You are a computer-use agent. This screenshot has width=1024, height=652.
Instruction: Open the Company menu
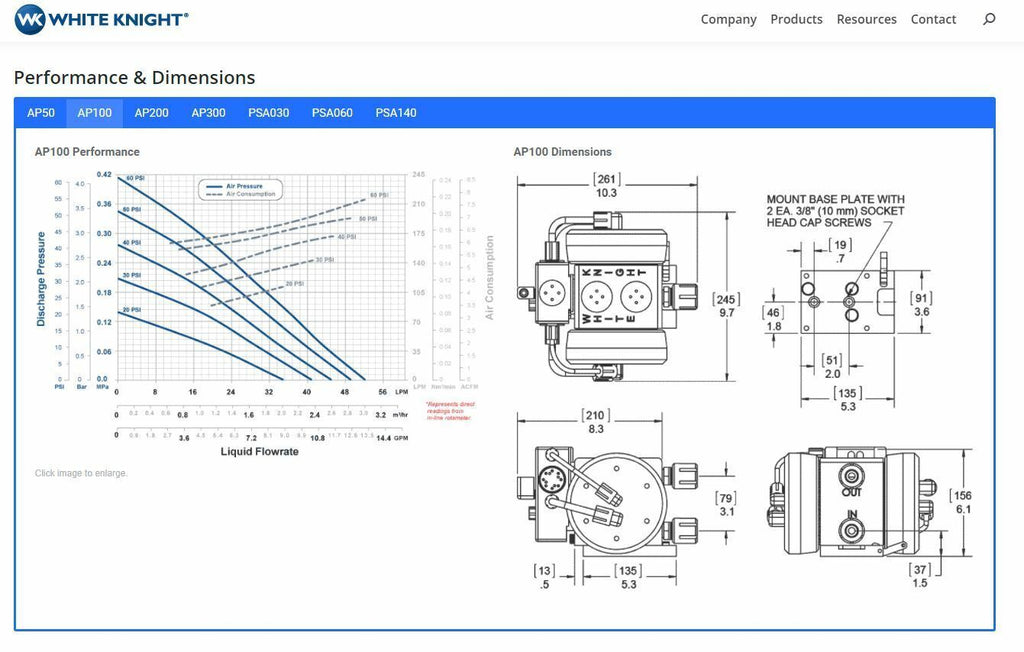click(x=728, y=19)
